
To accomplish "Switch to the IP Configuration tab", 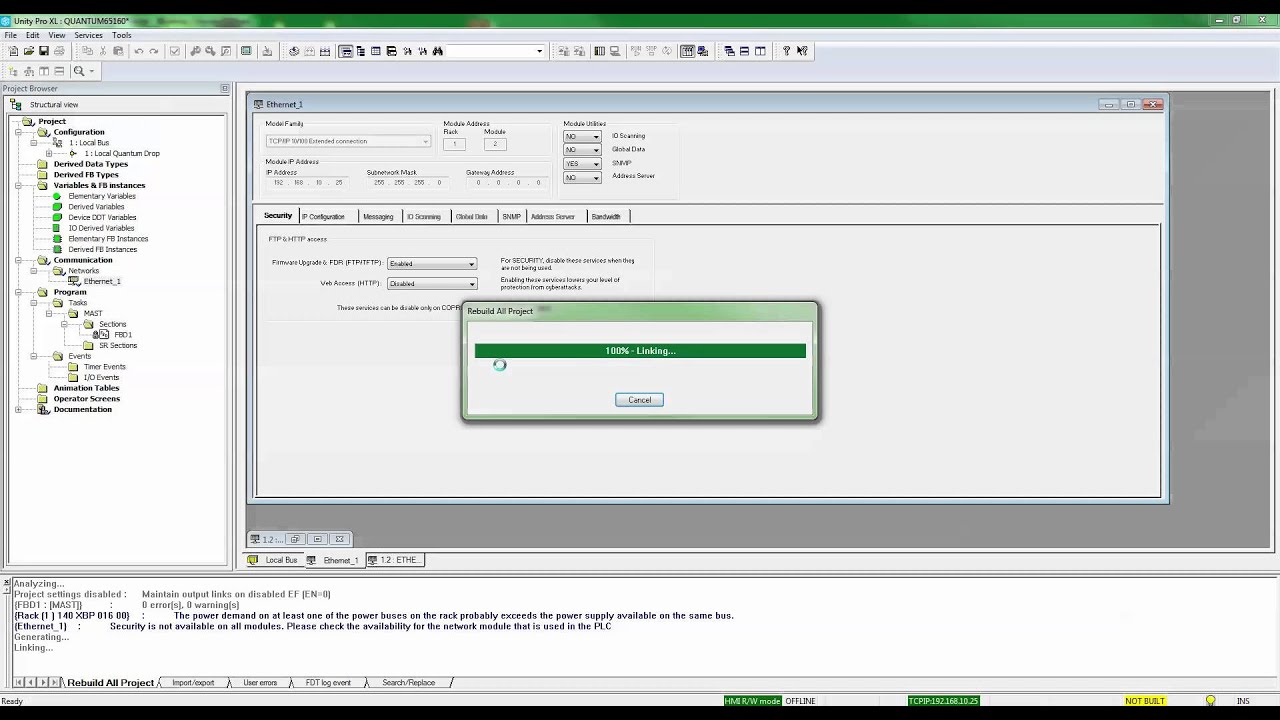I will pos(323,216).
